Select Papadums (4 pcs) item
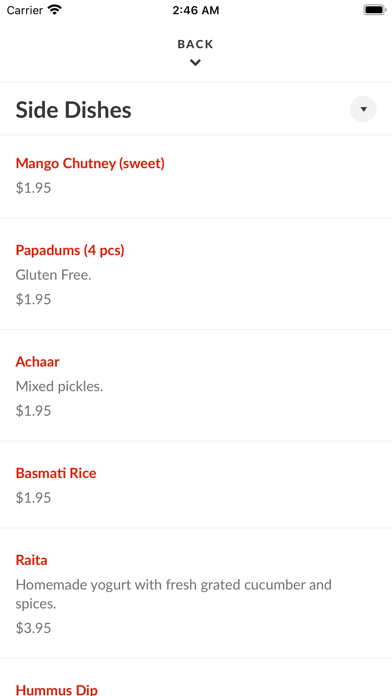 [x=196, y=274]
